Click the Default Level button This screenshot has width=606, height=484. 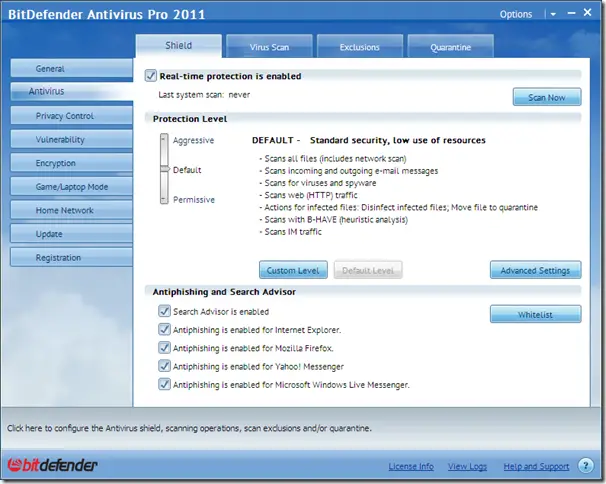368,270
